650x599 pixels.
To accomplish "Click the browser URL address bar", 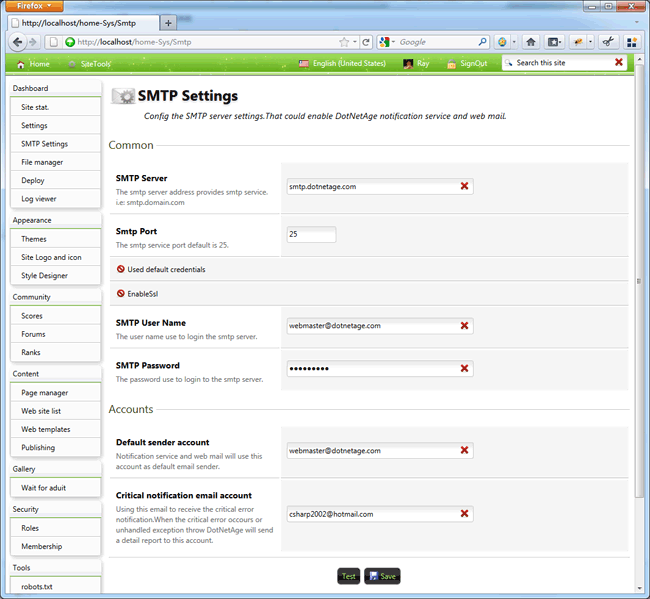I will click(207, 42).
